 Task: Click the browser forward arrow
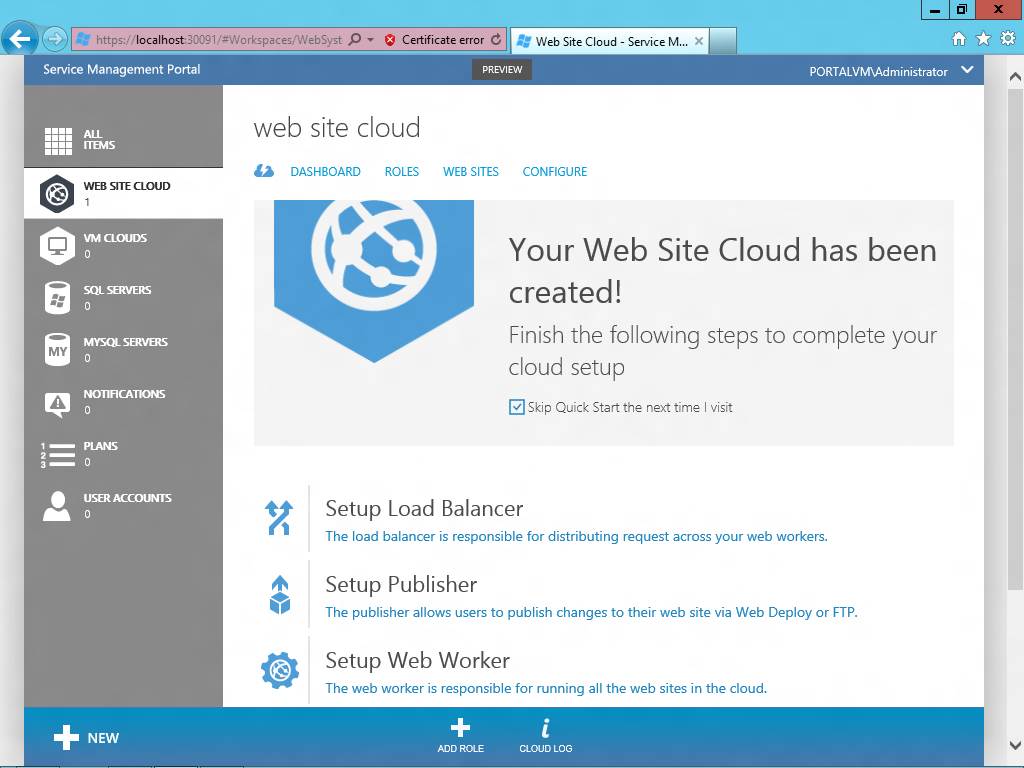pyautogui.click(x=55, y=39)
